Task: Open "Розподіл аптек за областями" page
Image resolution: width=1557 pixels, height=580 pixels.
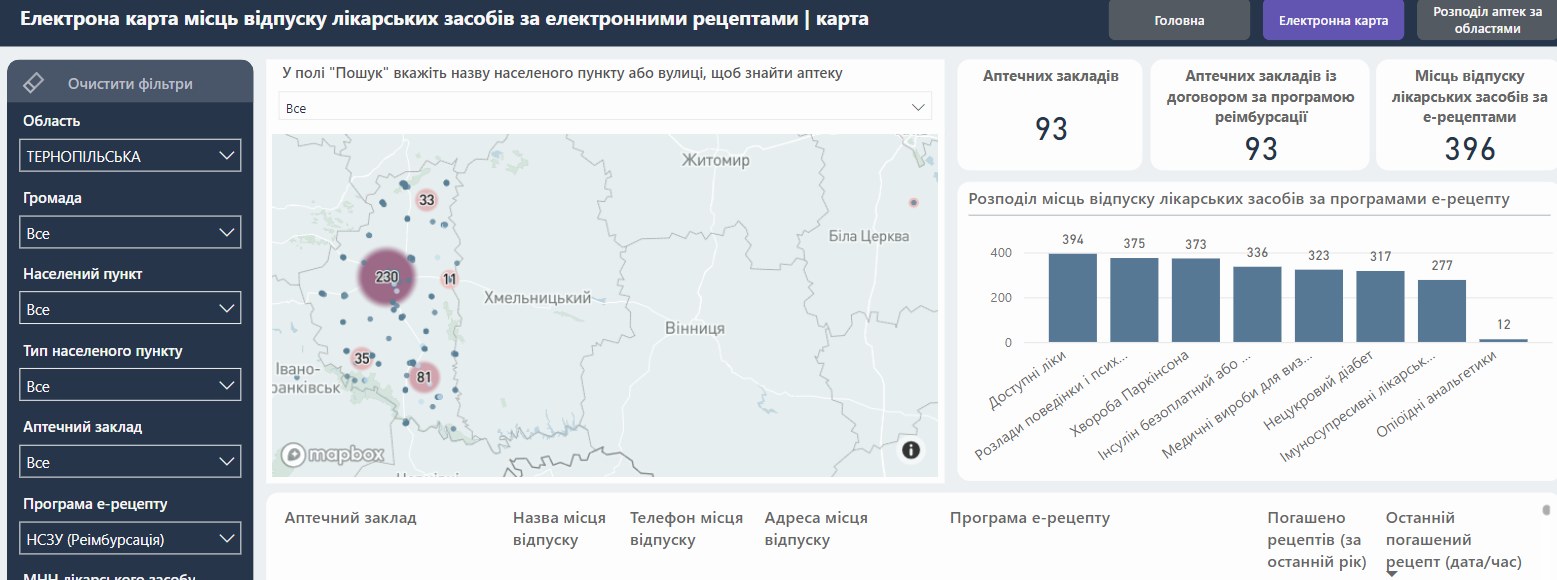Action: (x=1489, y=20)
